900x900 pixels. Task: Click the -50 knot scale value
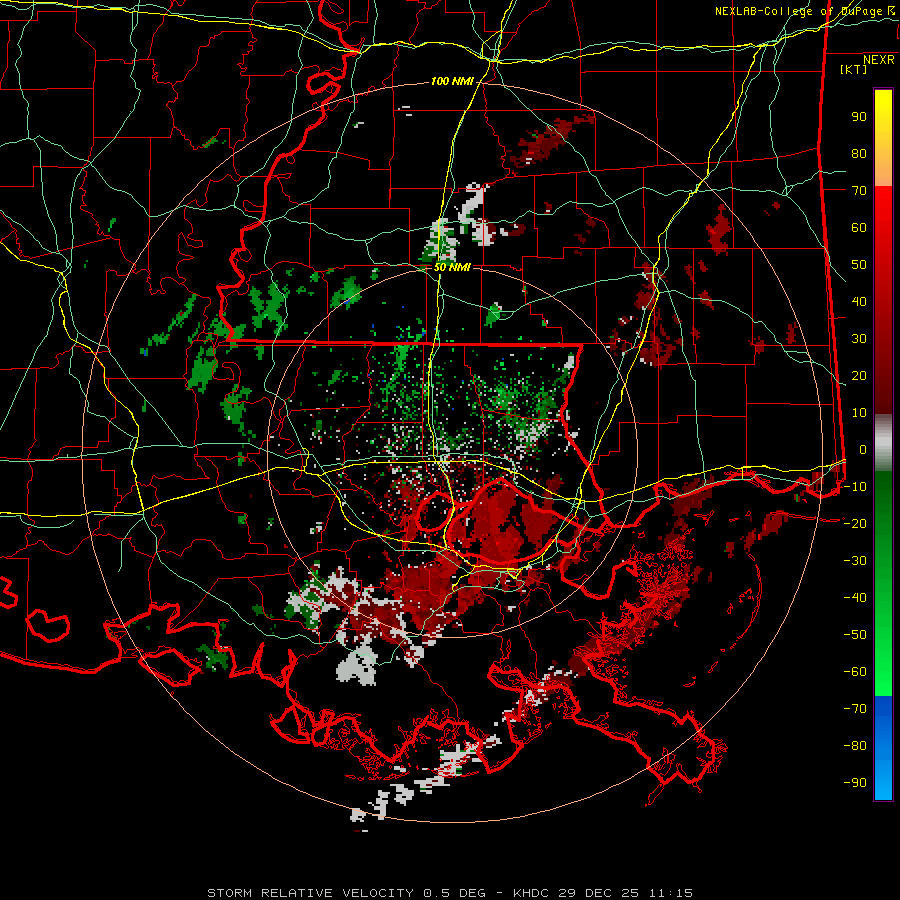pos(855,635)
